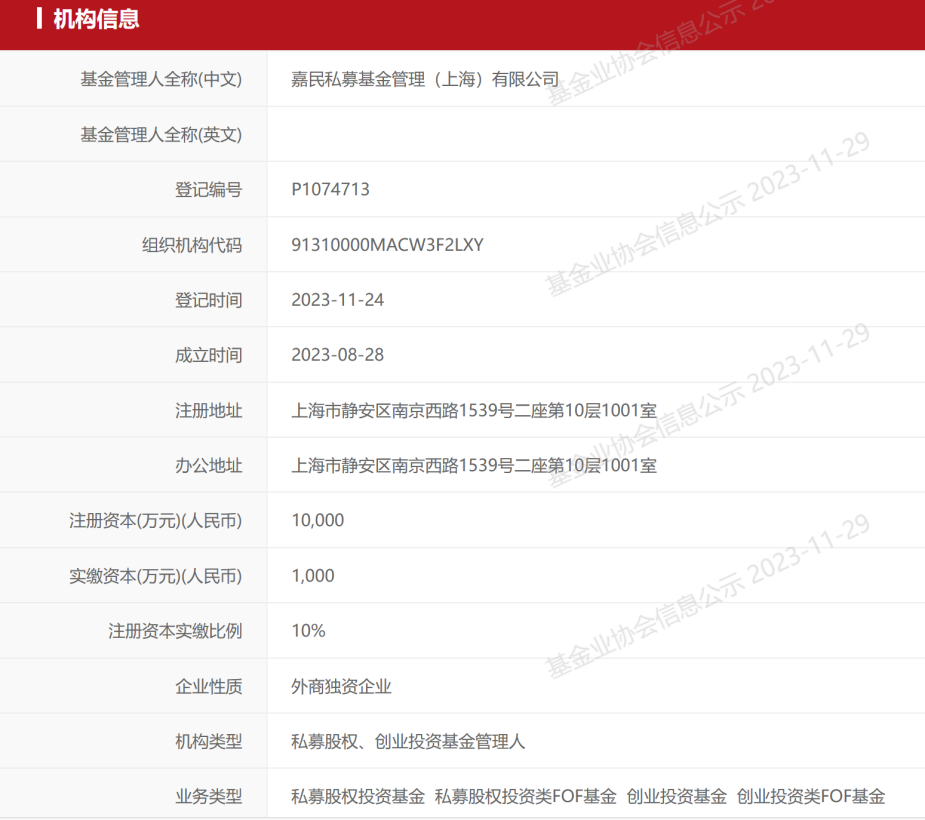Select business type 私募股权投资类FOF基金

[525, 796]
